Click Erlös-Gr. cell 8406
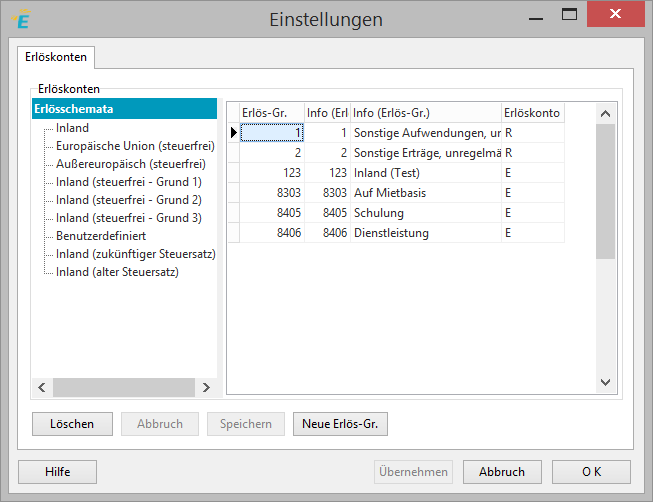653x502 pixels. (x=272, y=233)
